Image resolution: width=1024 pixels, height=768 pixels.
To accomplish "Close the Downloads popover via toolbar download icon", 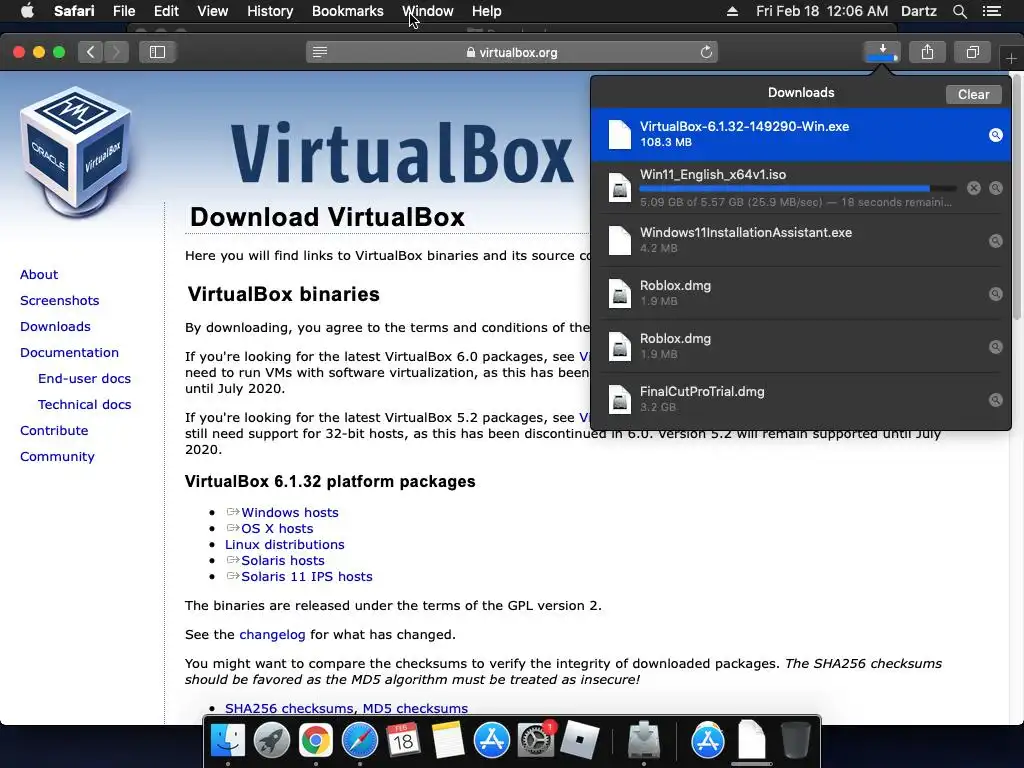I will 882,52.
